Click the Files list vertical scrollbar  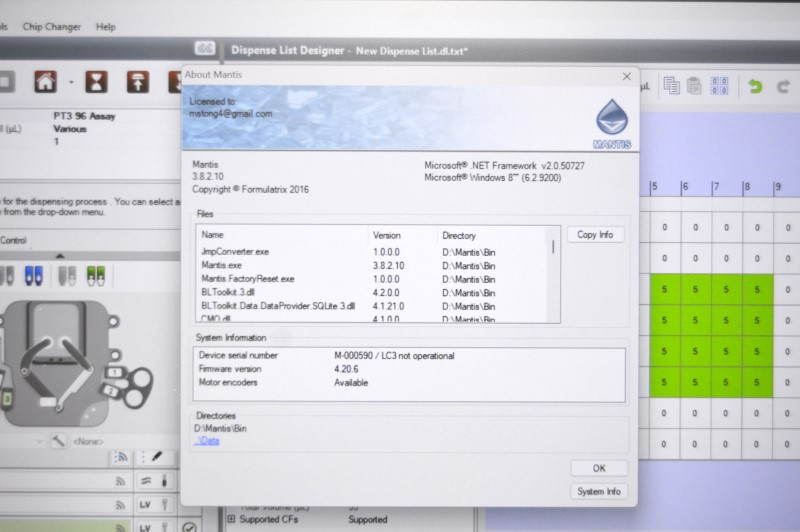click(x=553, y=274)
